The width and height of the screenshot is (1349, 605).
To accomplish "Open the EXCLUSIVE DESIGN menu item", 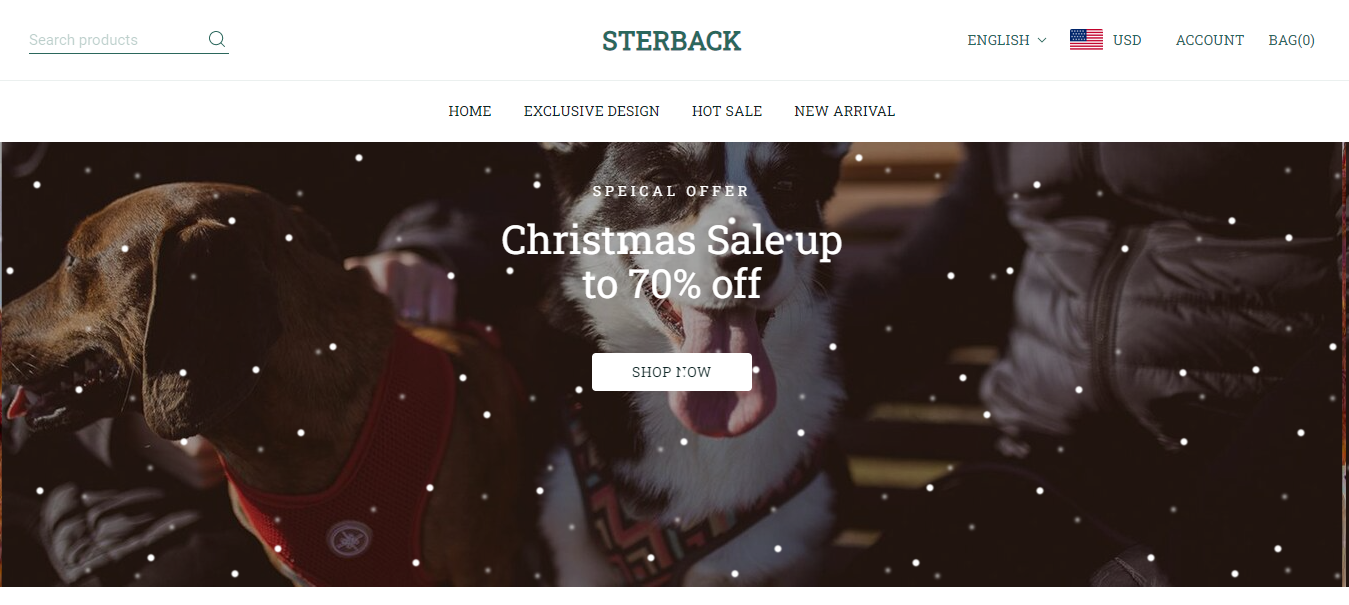I will coord(592,111).
